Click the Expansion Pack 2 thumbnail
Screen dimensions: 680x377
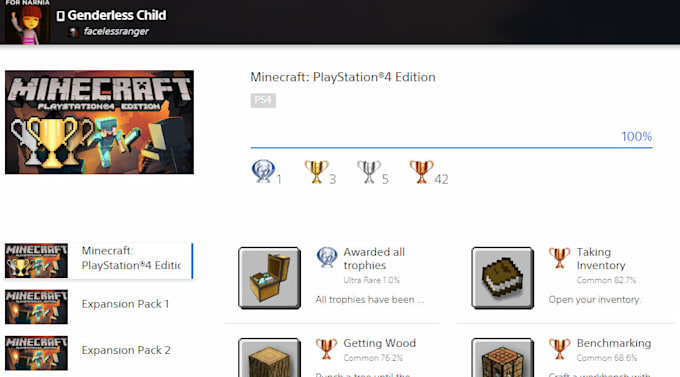(x=36, y=353)
